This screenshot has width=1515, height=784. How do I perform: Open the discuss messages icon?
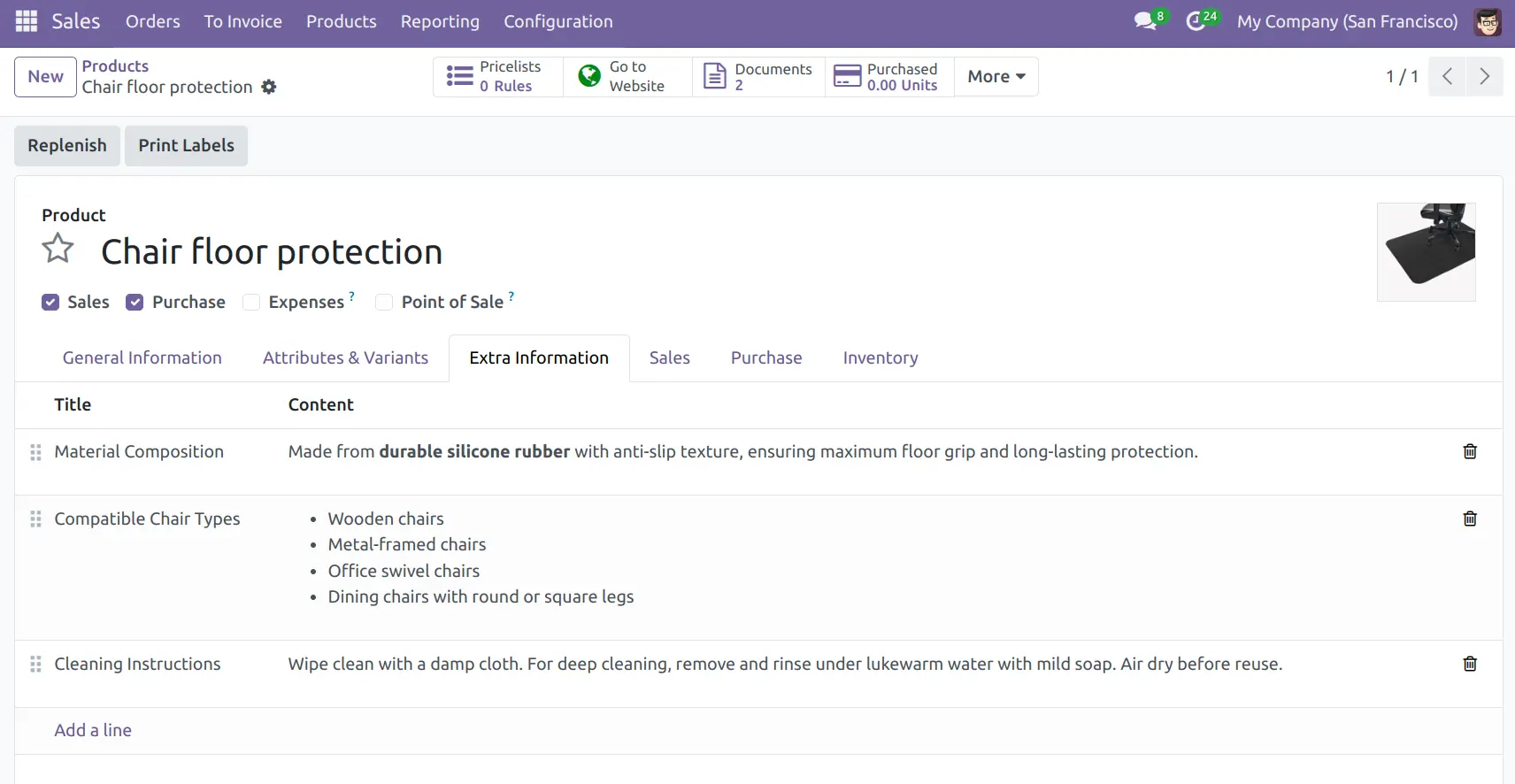[x=1145, y=21]
